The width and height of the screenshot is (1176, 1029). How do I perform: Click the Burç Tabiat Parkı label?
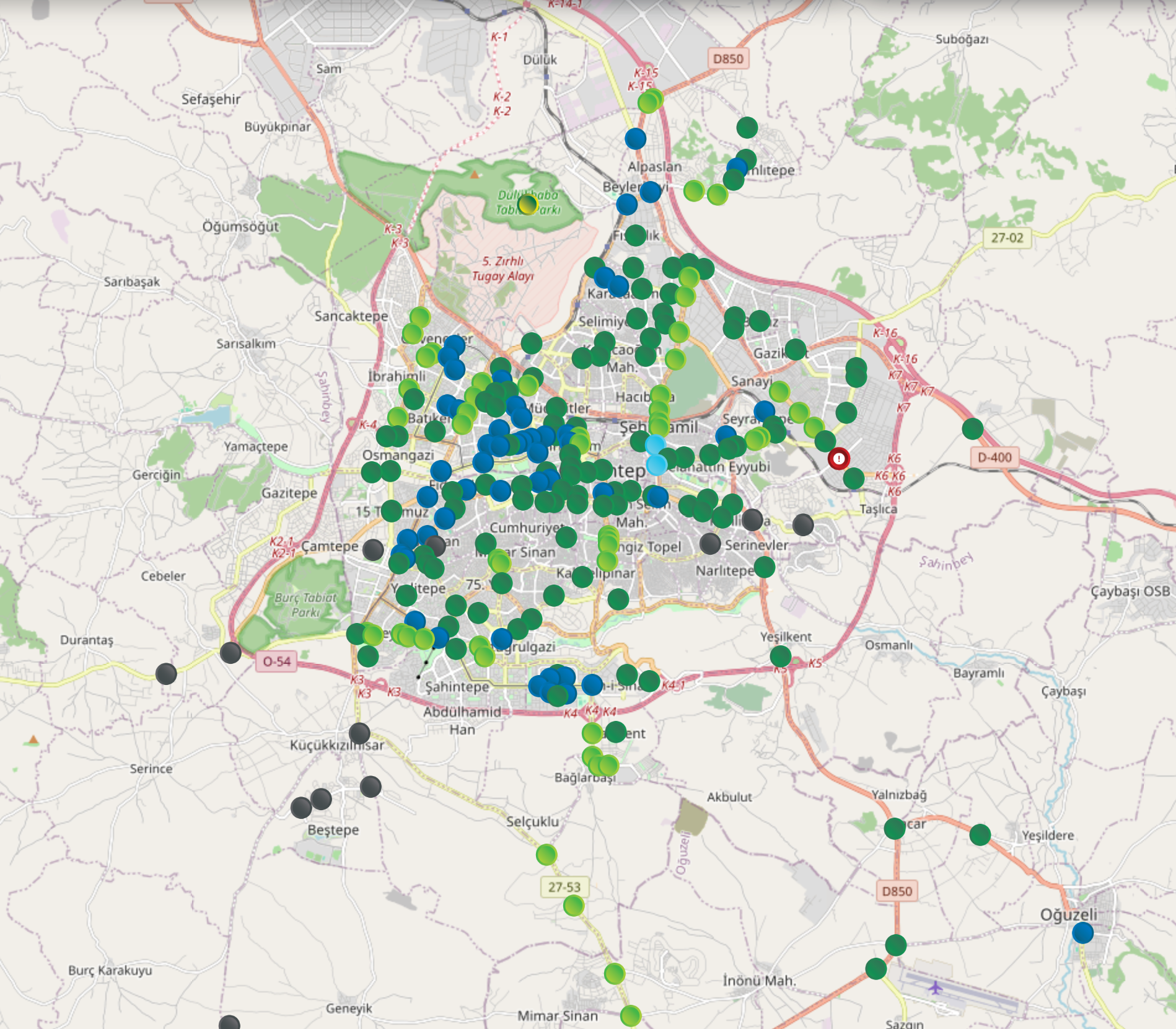305,605
